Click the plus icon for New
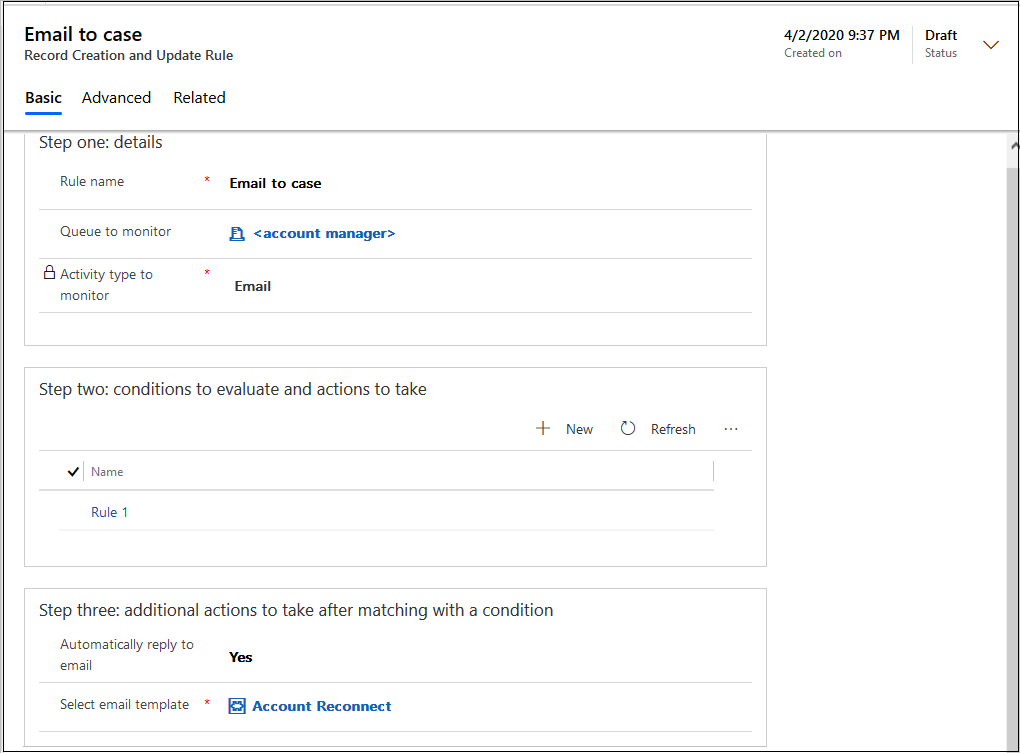Screen dimensions: 1020x753 tap(543, 429)
